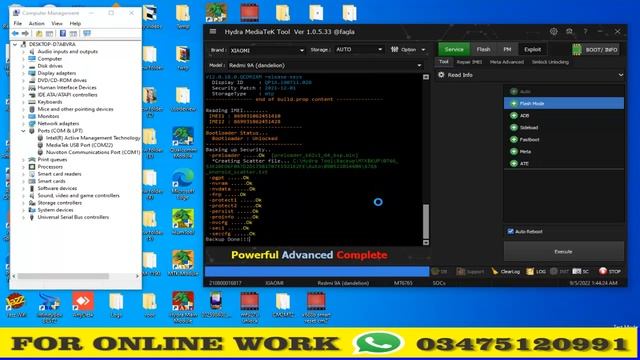Click the ClearLog broom button
The width and height of the screenshot is (640, 360).
pyautogui.click(x=505, y=271)
